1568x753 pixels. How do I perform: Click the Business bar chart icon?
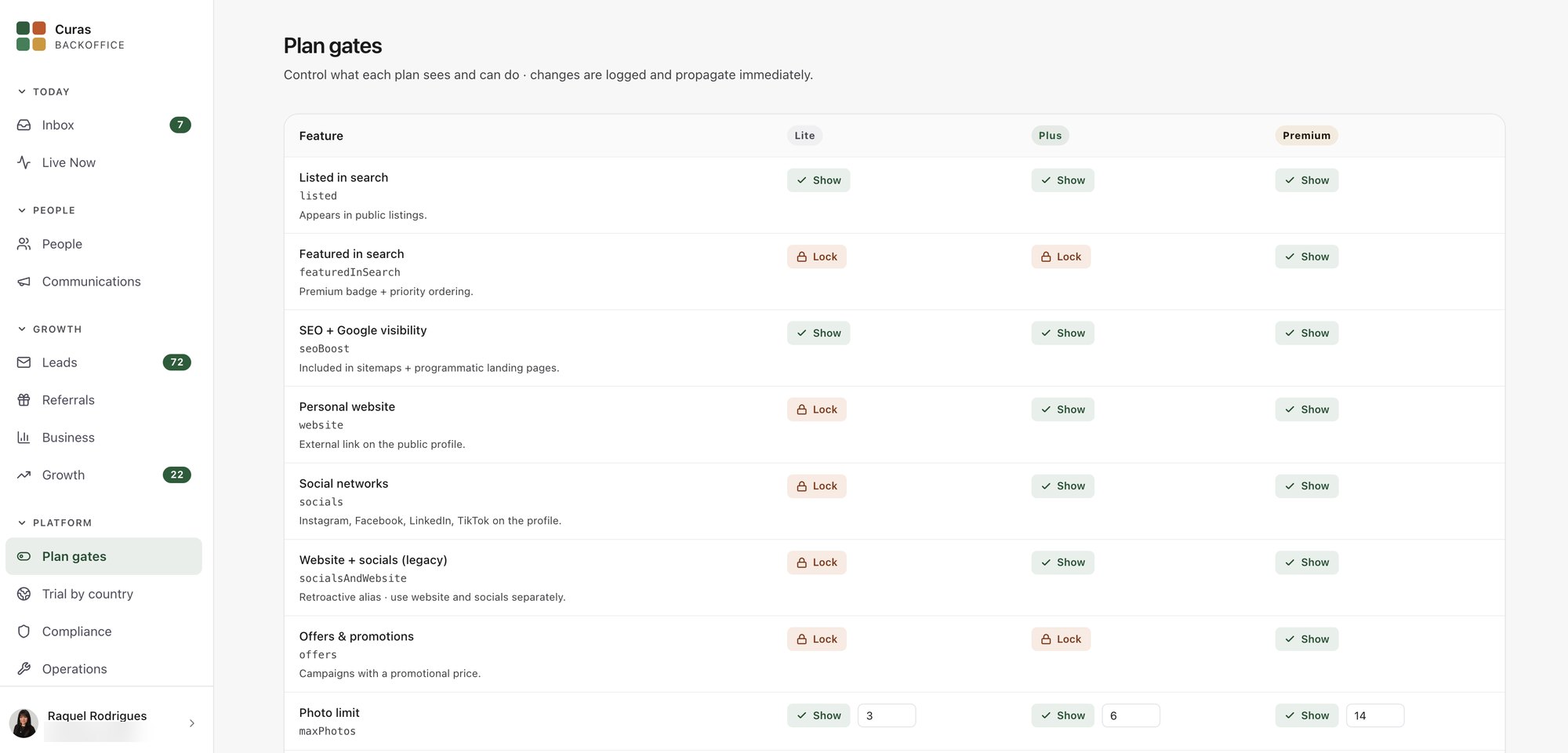click(24, 438)
